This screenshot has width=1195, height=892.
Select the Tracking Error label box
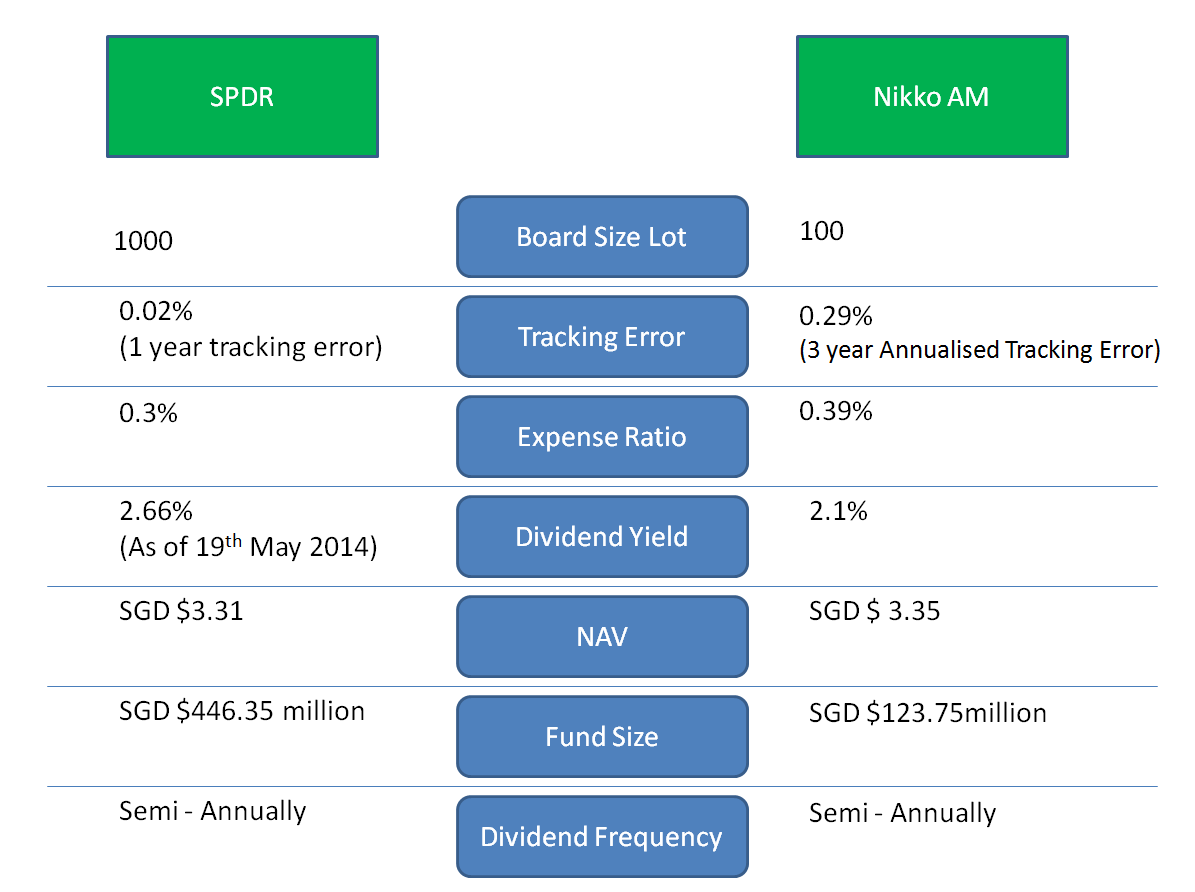602,337
